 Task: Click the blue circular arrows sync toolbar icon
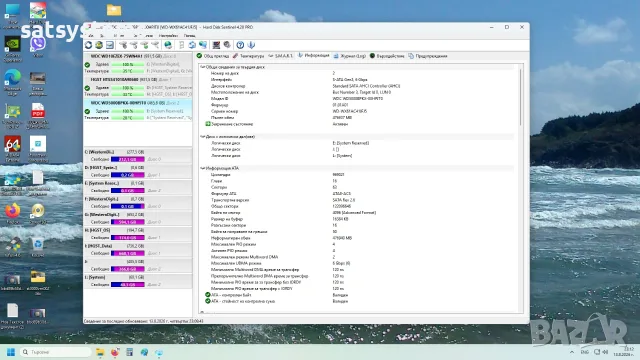coord(192,45)
